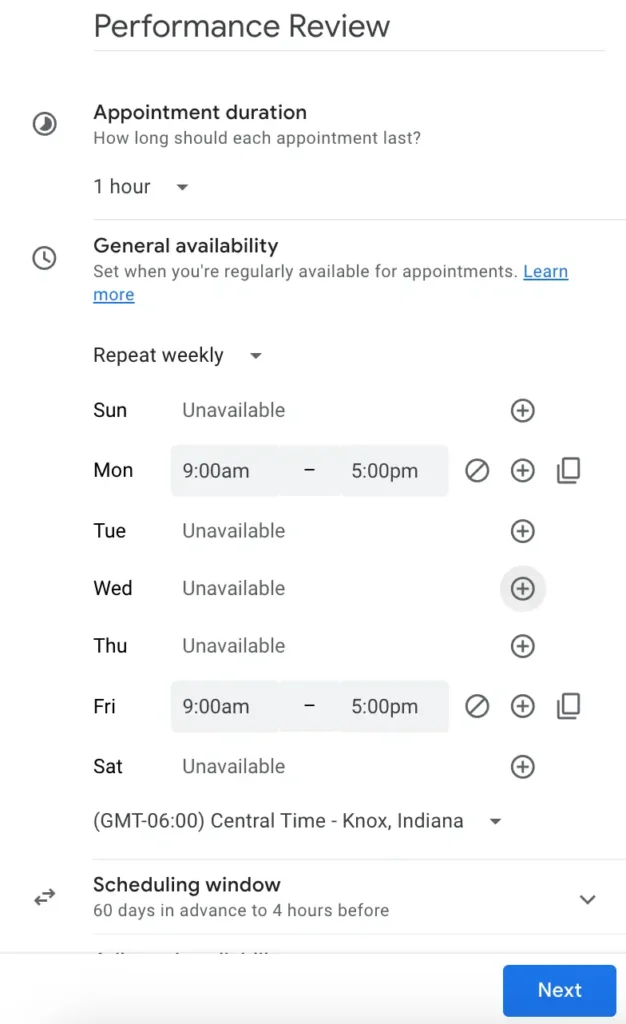Open the Learn more link
The width and height of the screenshot is (626, 1024).
(545, 271)
